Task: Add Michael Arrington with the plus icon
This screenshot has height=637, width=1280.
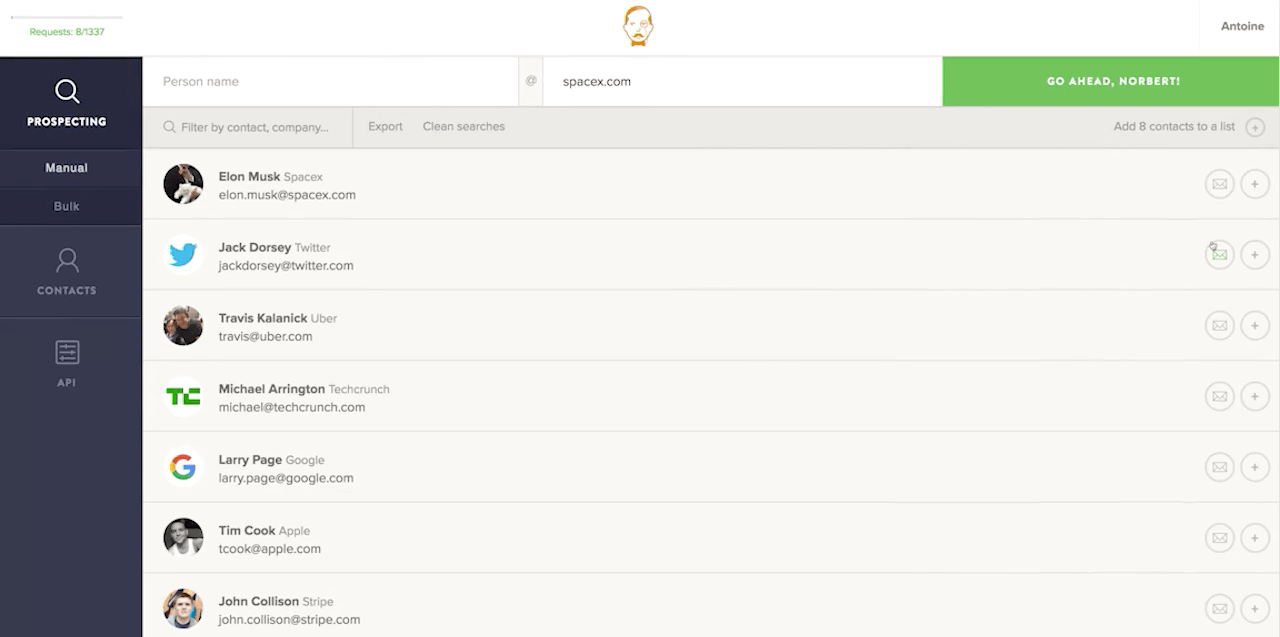Action: click(1255, 396)
